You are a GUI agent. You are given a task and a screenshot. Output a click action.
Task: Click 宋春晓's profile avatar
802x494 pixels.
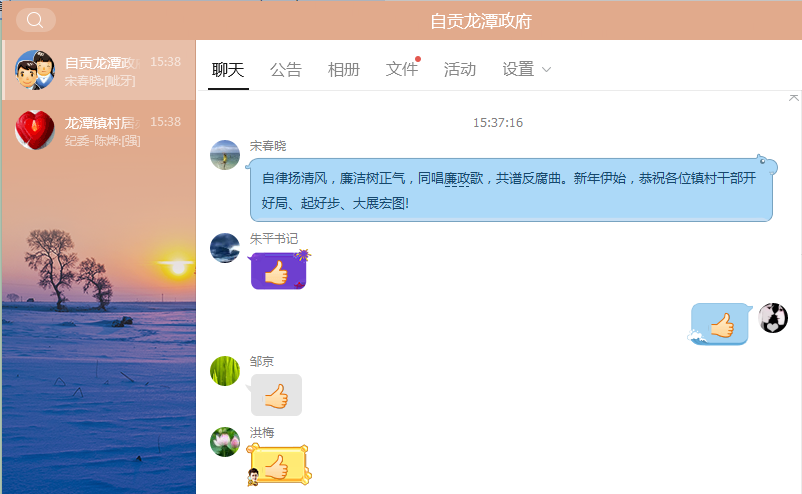[x=225, y=155]
